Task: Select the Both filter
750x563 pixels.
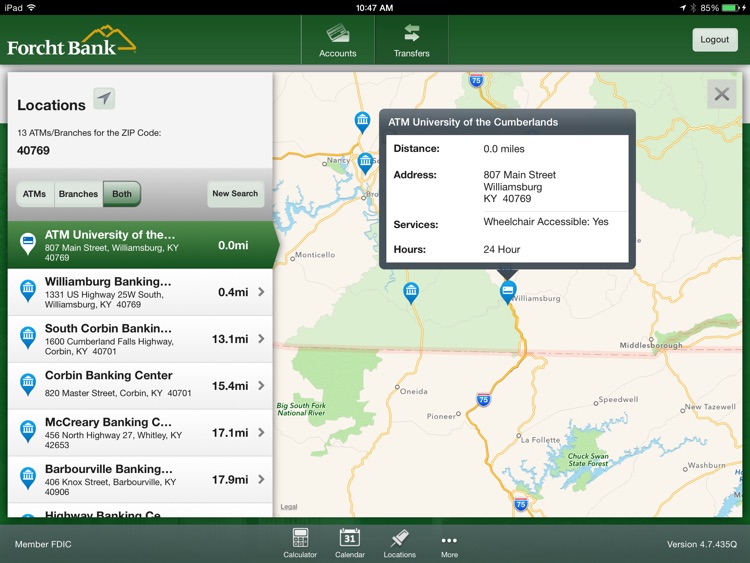Action: tap(122, 194)
